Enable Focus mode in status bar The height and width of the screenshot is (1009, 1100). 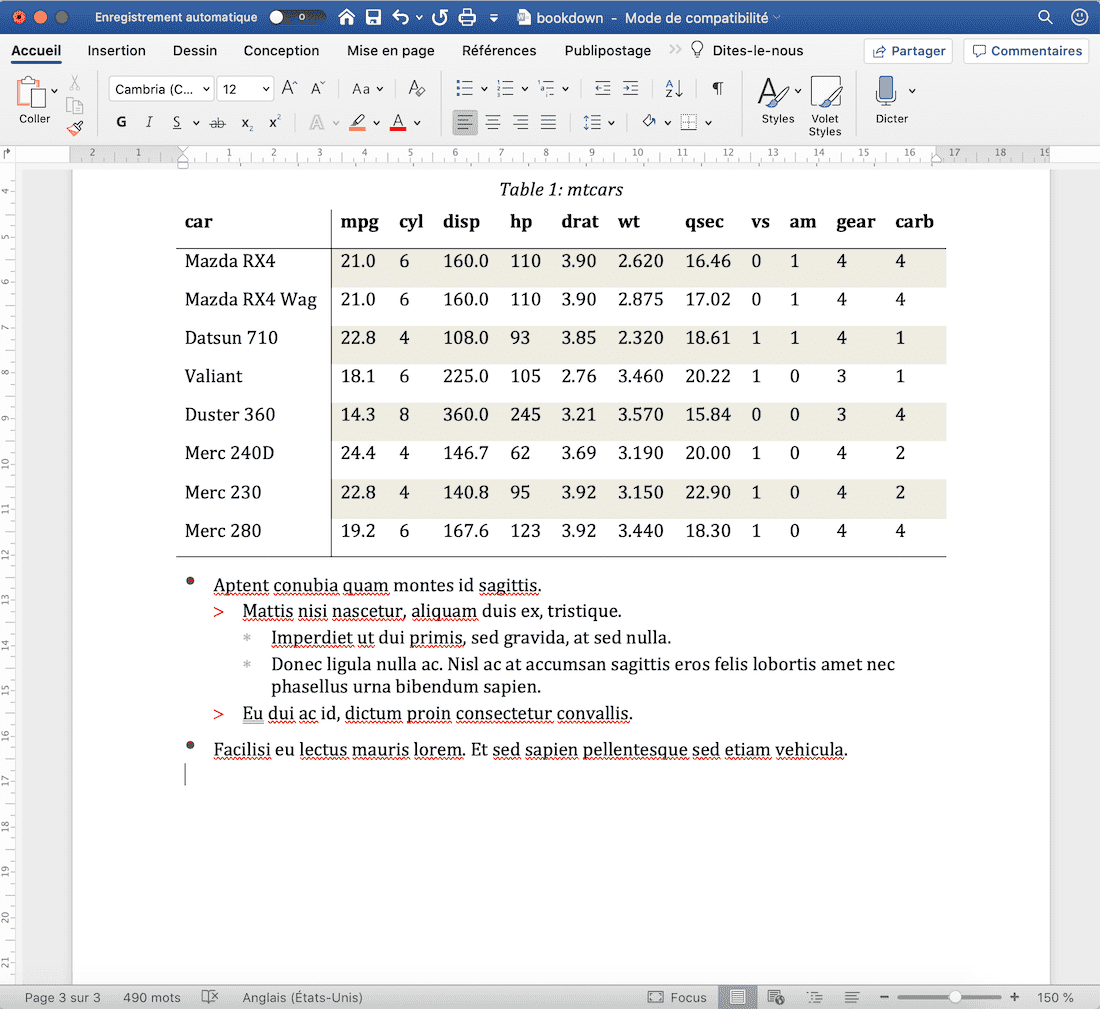[677, 997]
